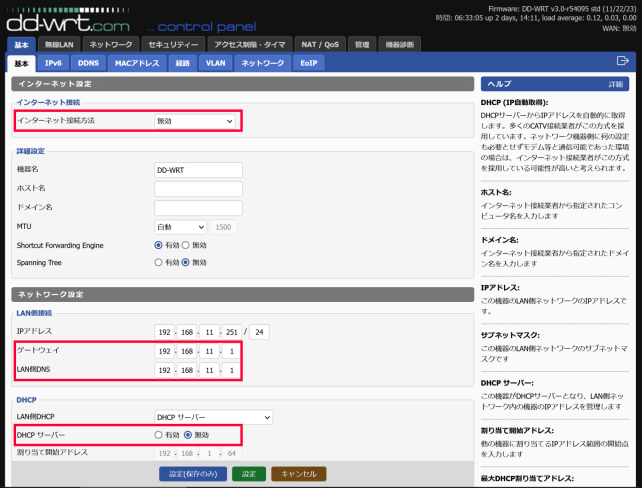Screen dimensions: 642x488
Task: Click the green 設定 apply button
Action: click(249, 474)
